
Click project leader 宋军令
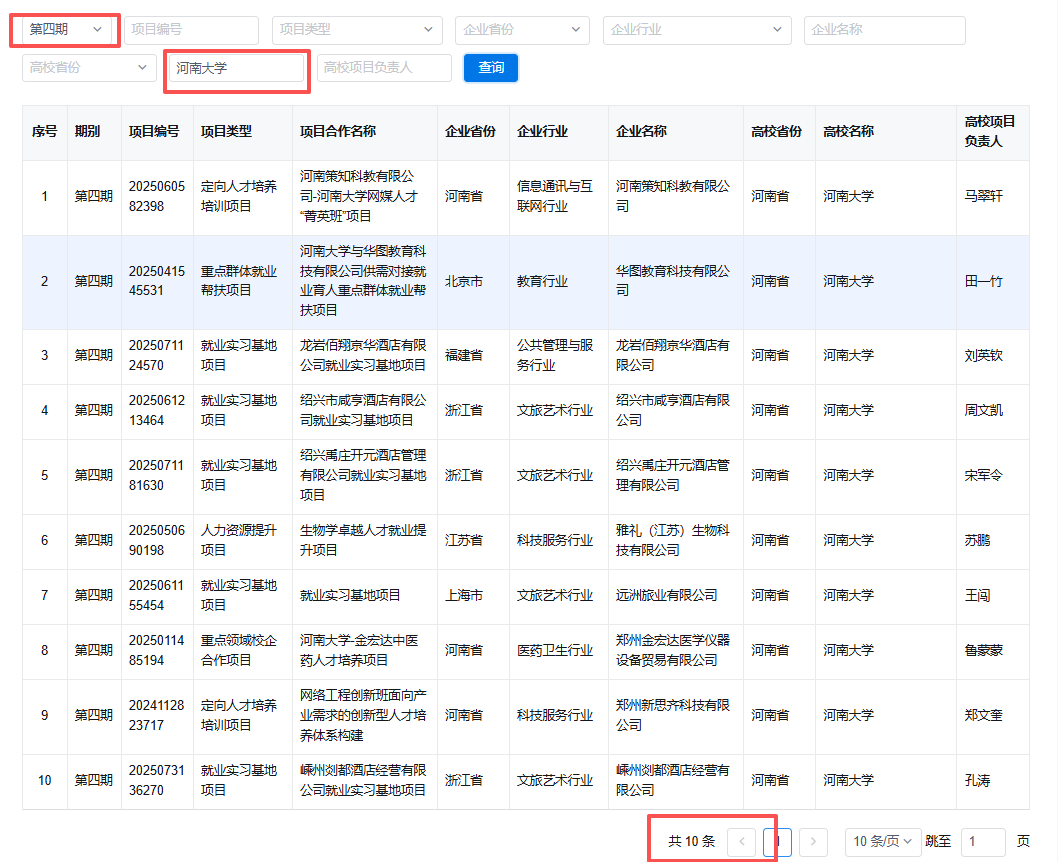pos(983,476)
